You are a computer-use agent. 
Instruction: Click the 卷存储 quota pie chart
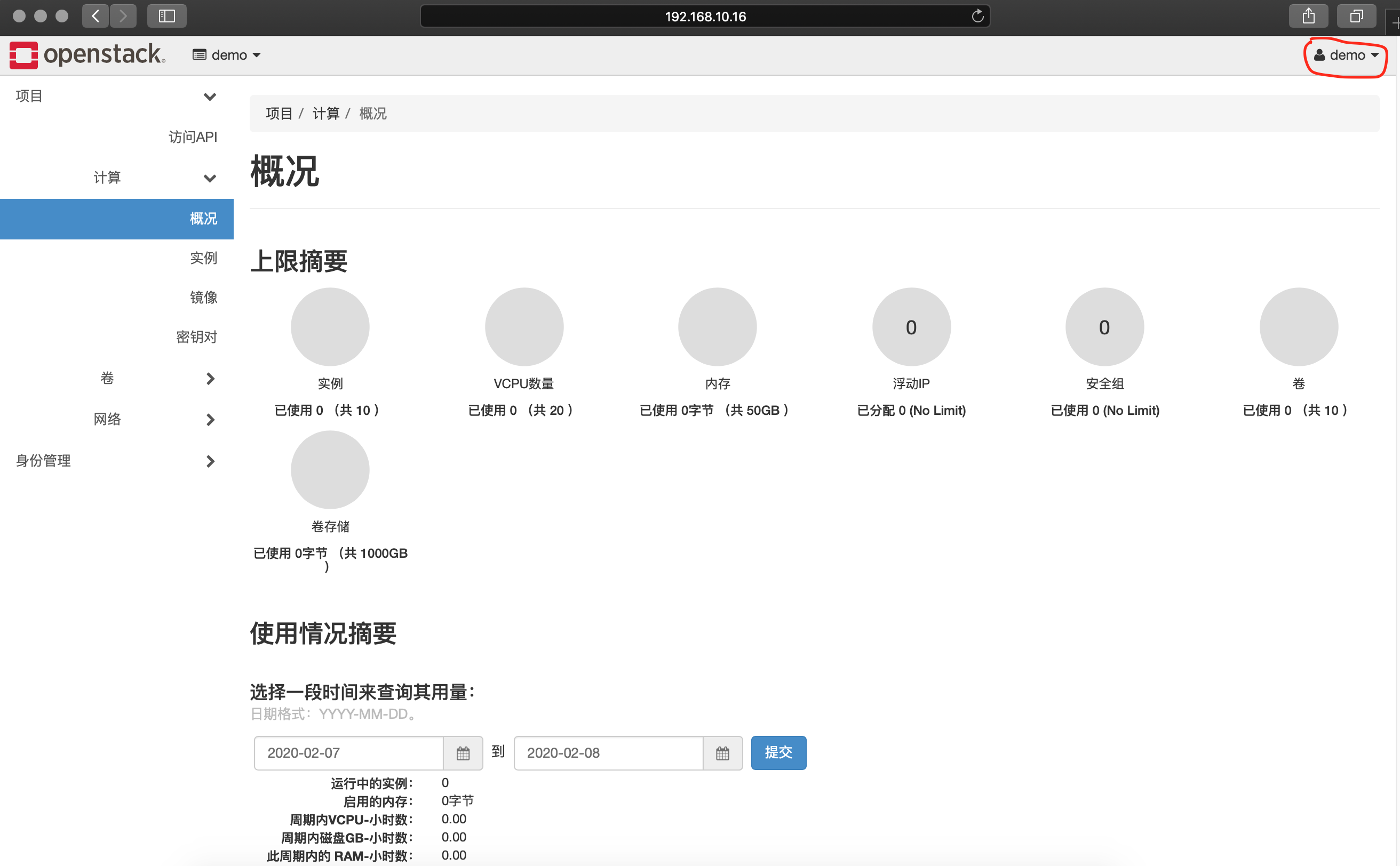330,470
